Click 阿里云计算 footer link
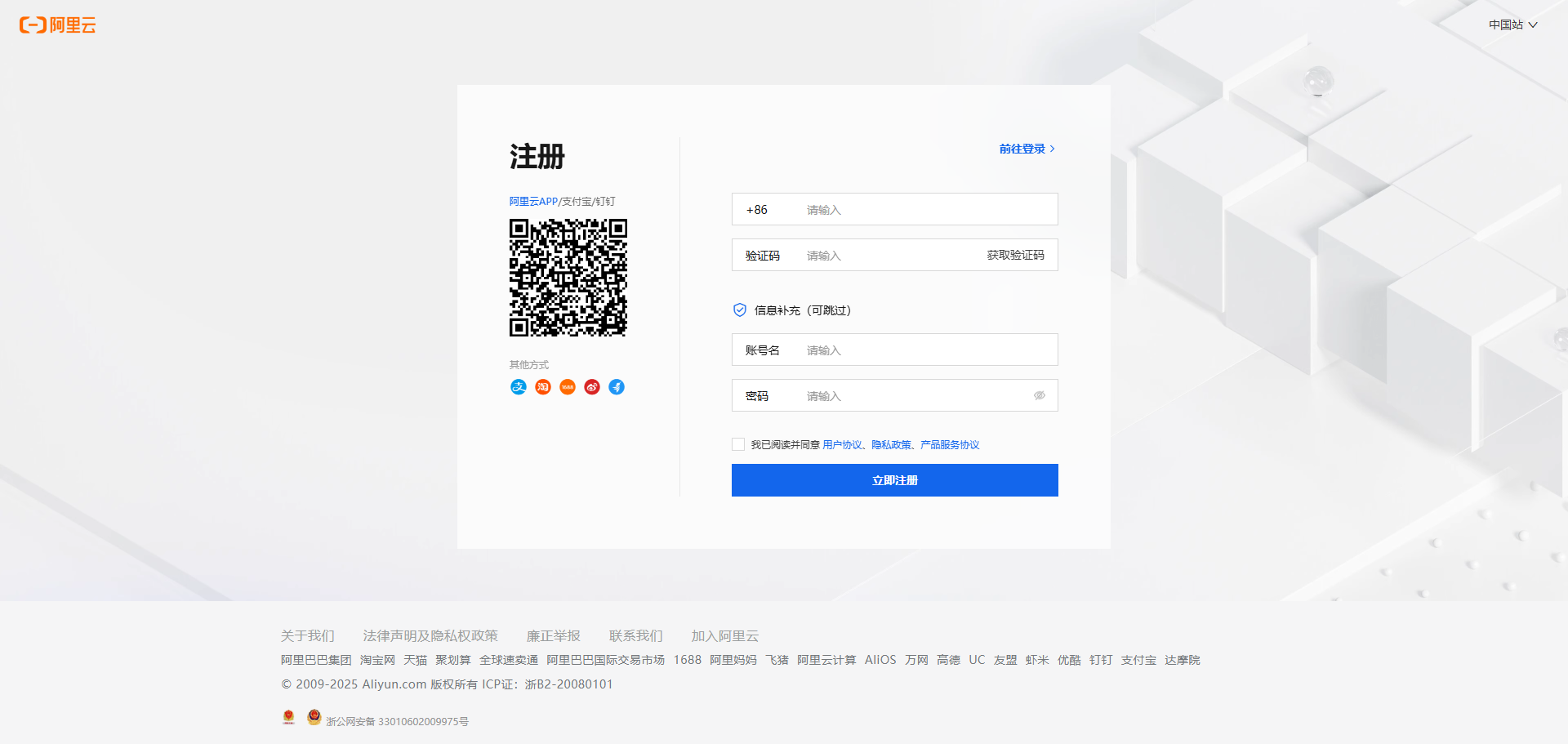 [826, 660]
